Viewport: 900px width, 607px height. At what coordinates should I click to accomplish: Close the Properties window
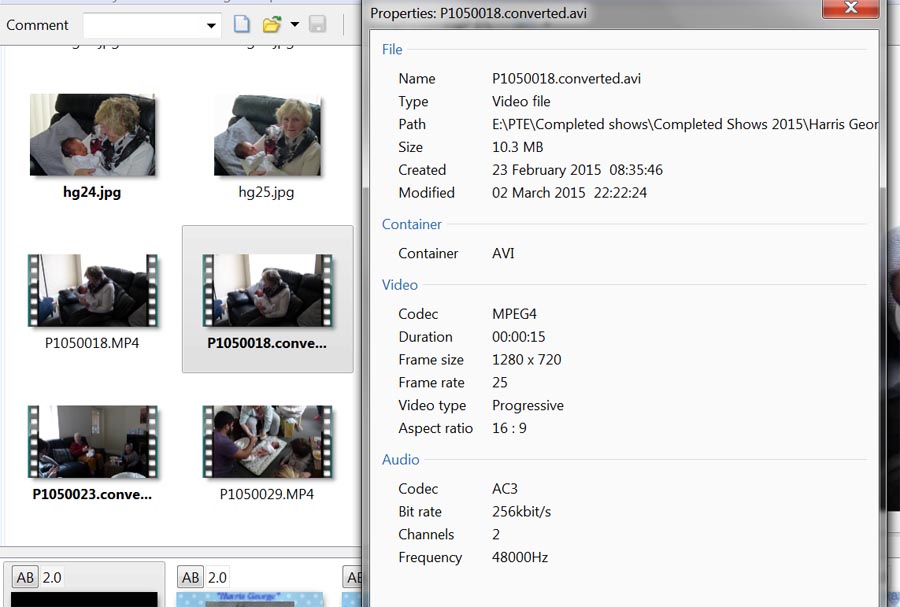851,9
